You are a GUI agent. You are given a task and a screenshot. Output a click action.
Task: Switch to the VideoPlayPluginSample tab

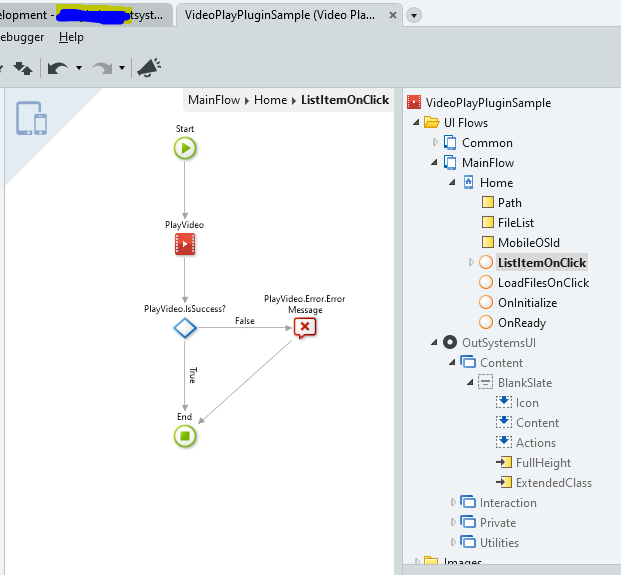tap(280, 15)
